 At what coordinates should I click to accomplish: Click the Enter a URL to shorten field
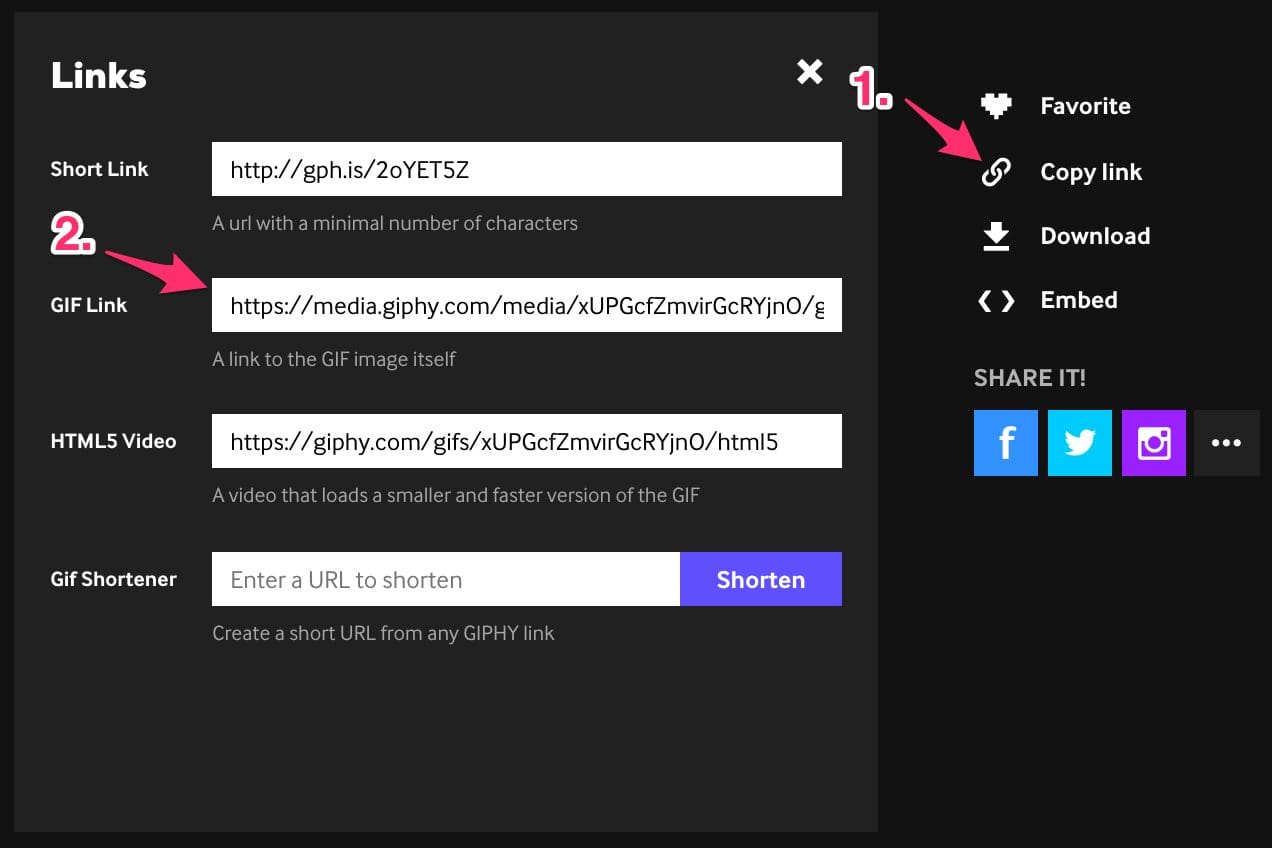coord(445,579)
